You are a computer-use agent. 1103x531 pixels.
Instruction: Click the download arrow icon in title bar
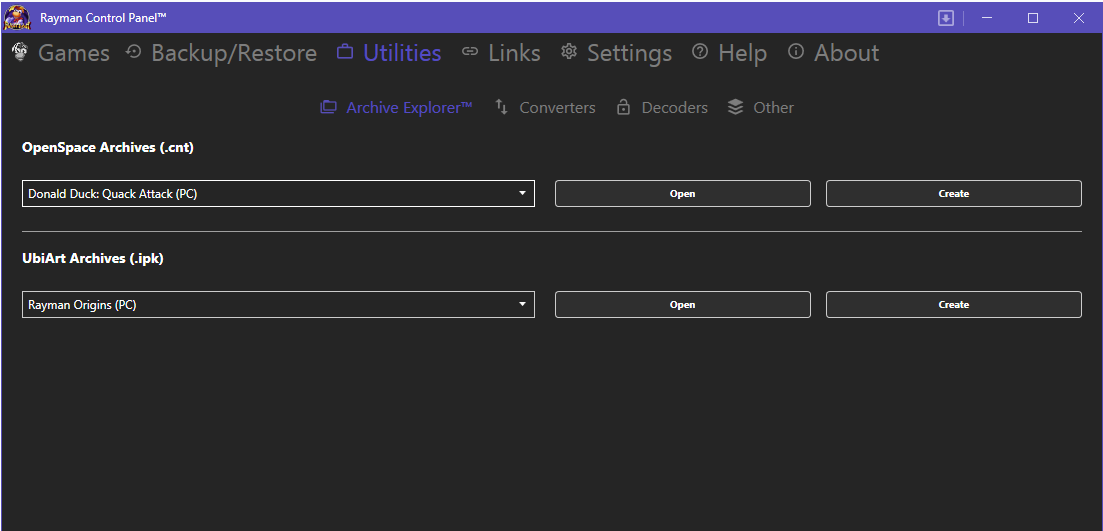pyautogui.click(x=946, y=18)
